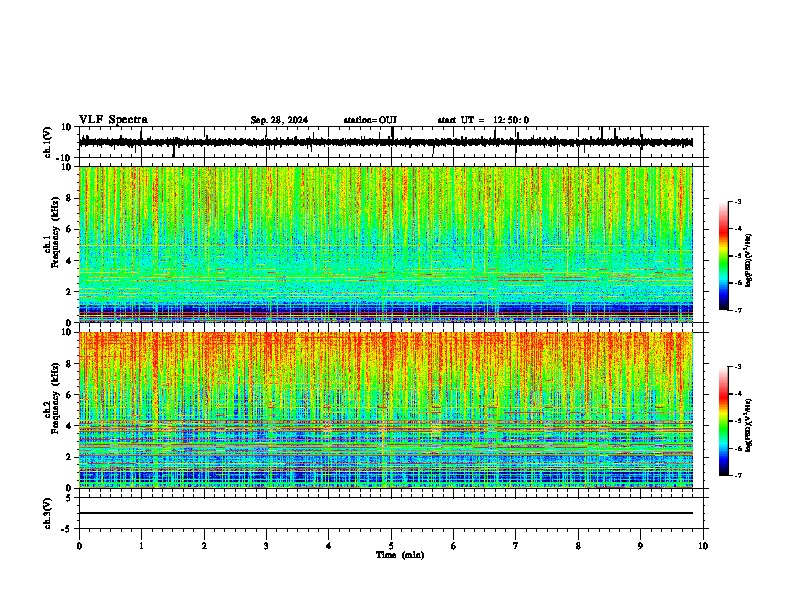
Task: Click the ch.1 spectrogram color scale bar
Action: pos(723,256)
